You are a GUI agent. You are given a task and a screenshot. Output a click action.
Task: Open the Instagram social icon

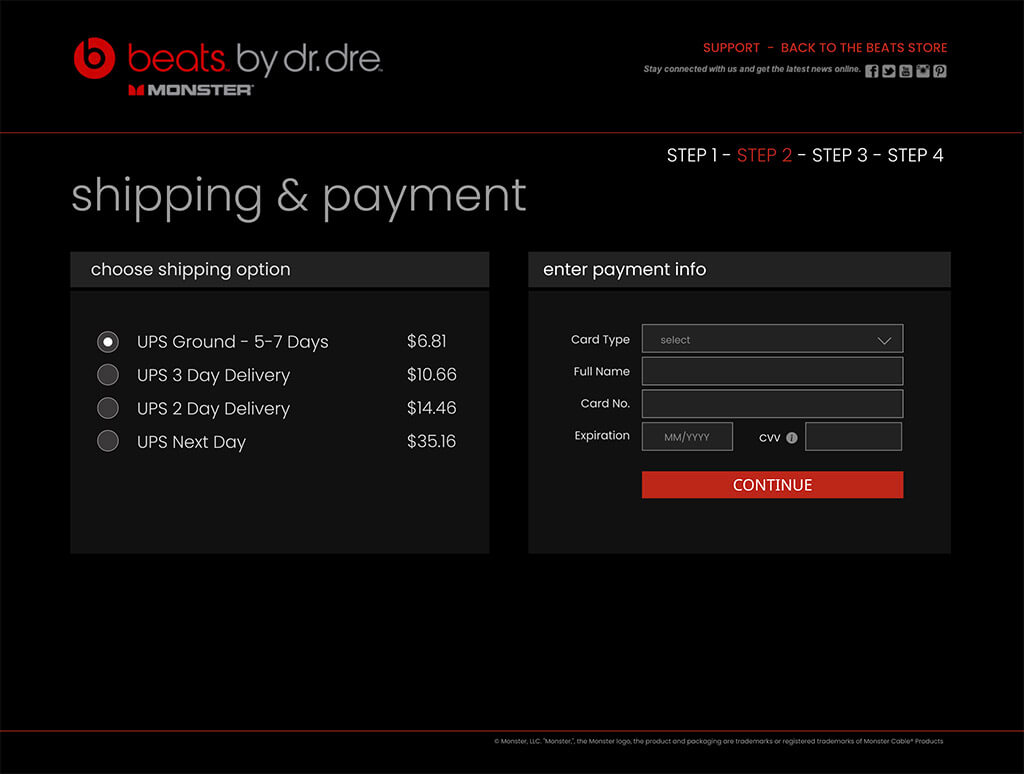923,71
